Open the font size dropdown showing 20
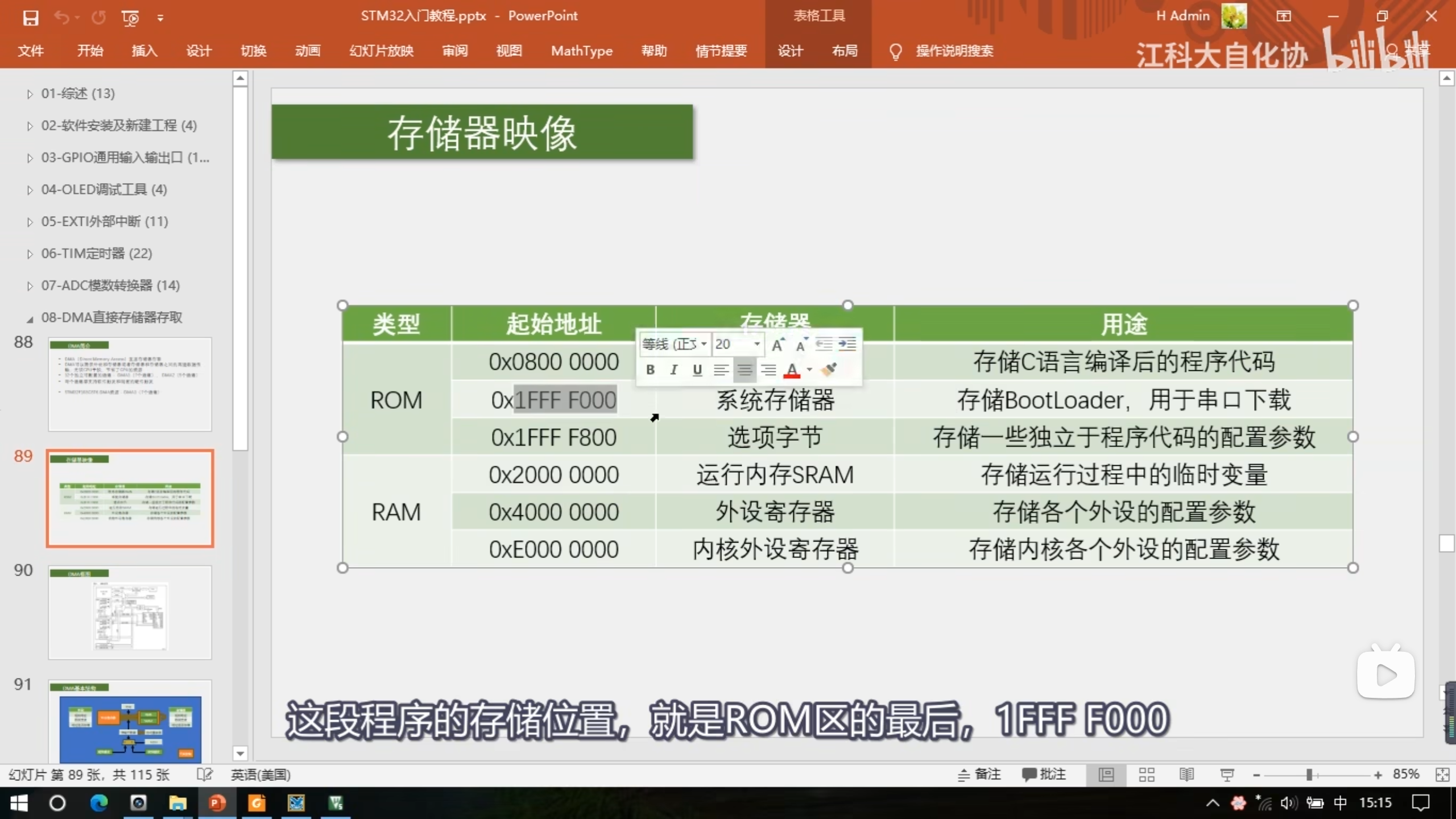The image size is (1456, 819). [758, 344]
